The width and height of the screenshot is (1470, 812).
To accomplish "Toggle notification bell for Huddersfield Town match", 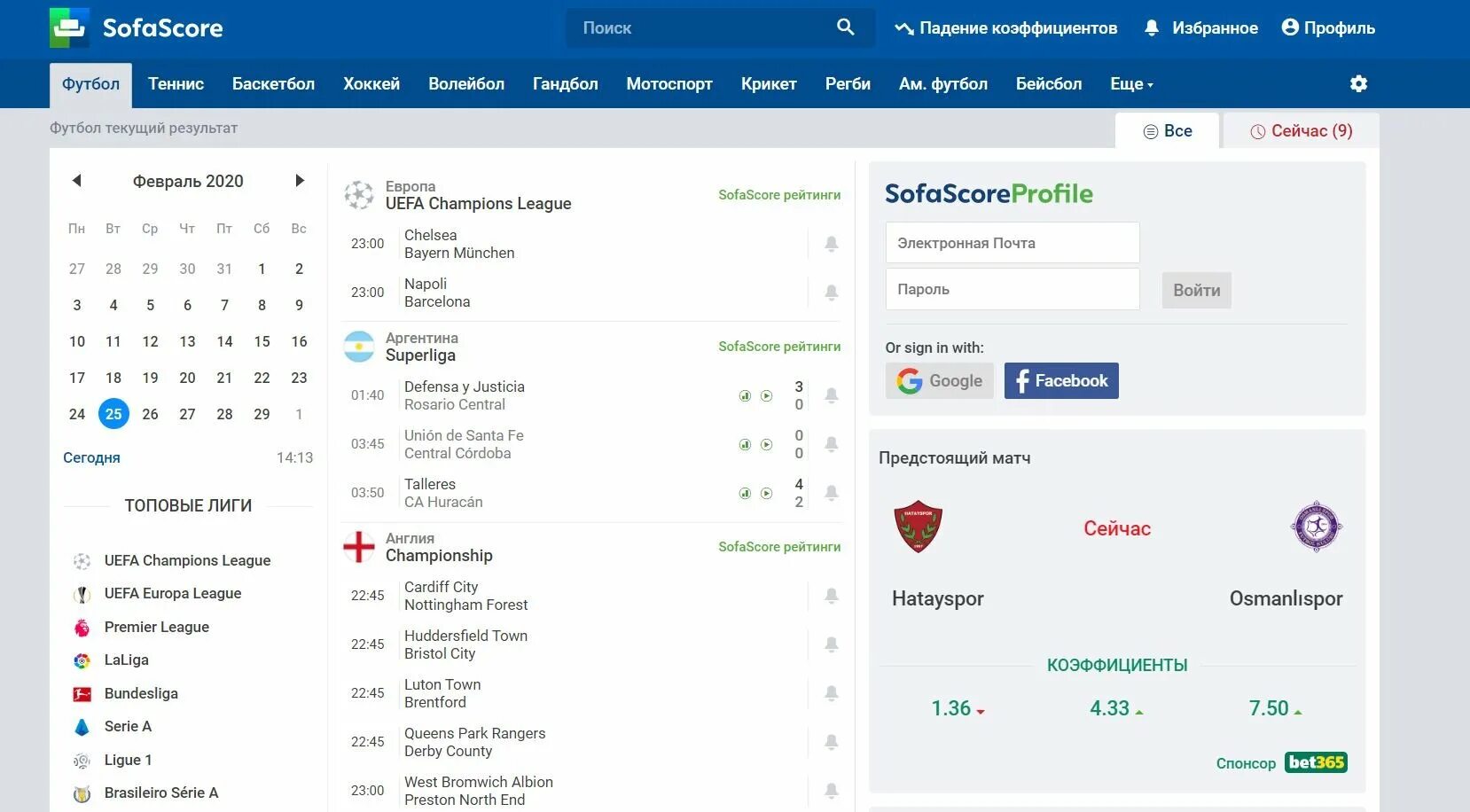I will [x=832, y=644].
